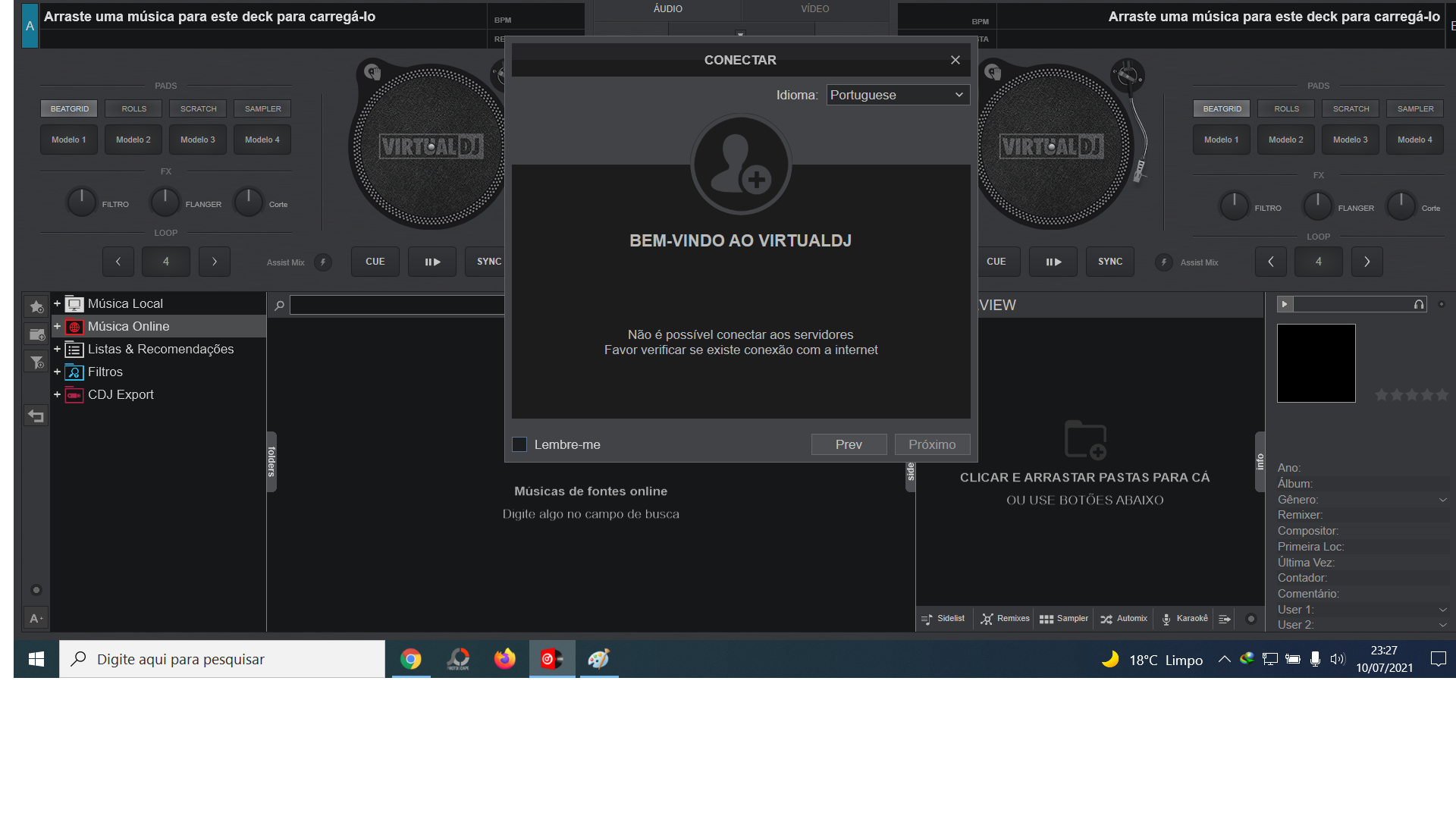Switch to the Automix tab
This screenshot has width=1456, height=819.
coord(1124,619)
